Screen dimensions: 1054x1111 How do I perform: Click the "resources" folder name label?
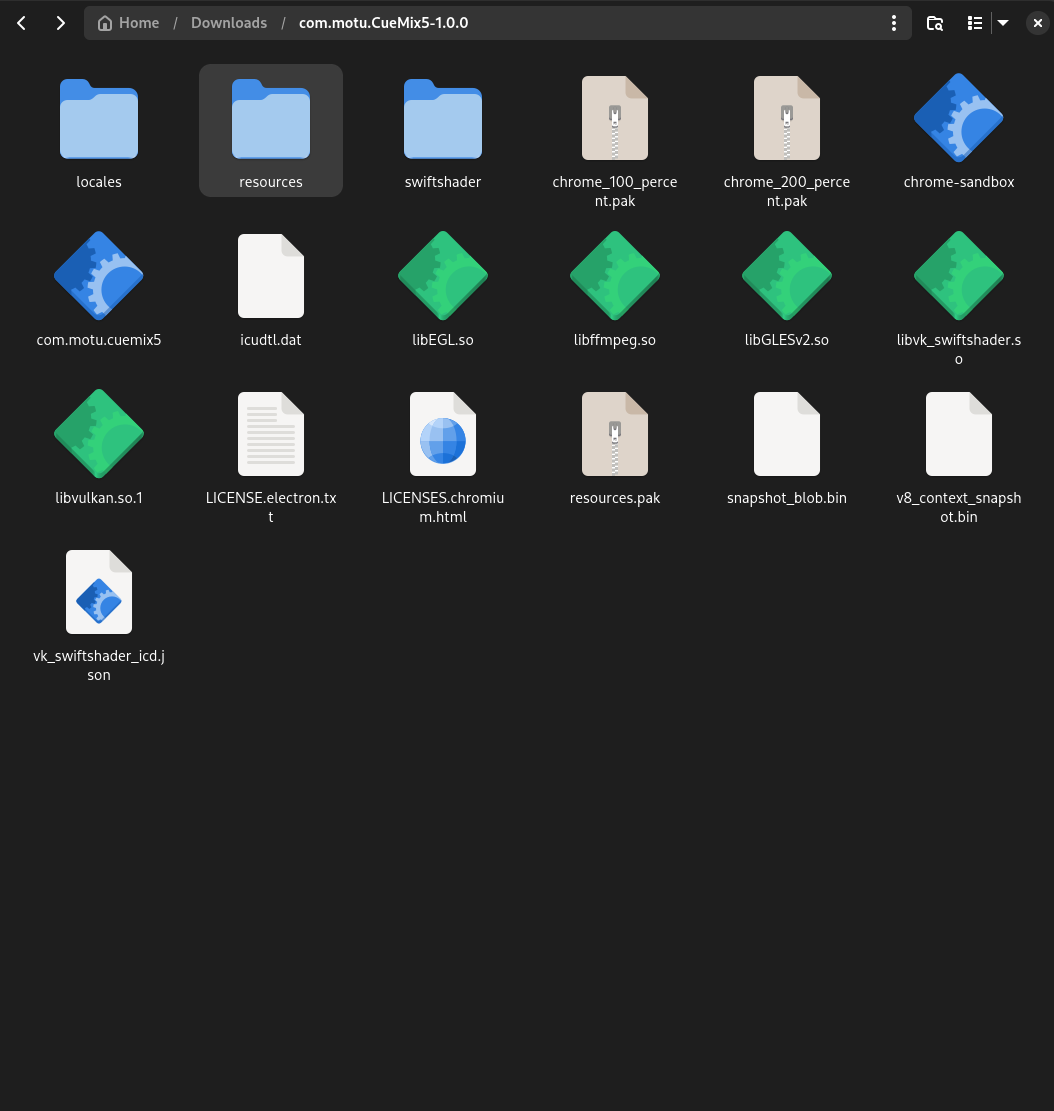pyautogui.click(x=271, y=182)
